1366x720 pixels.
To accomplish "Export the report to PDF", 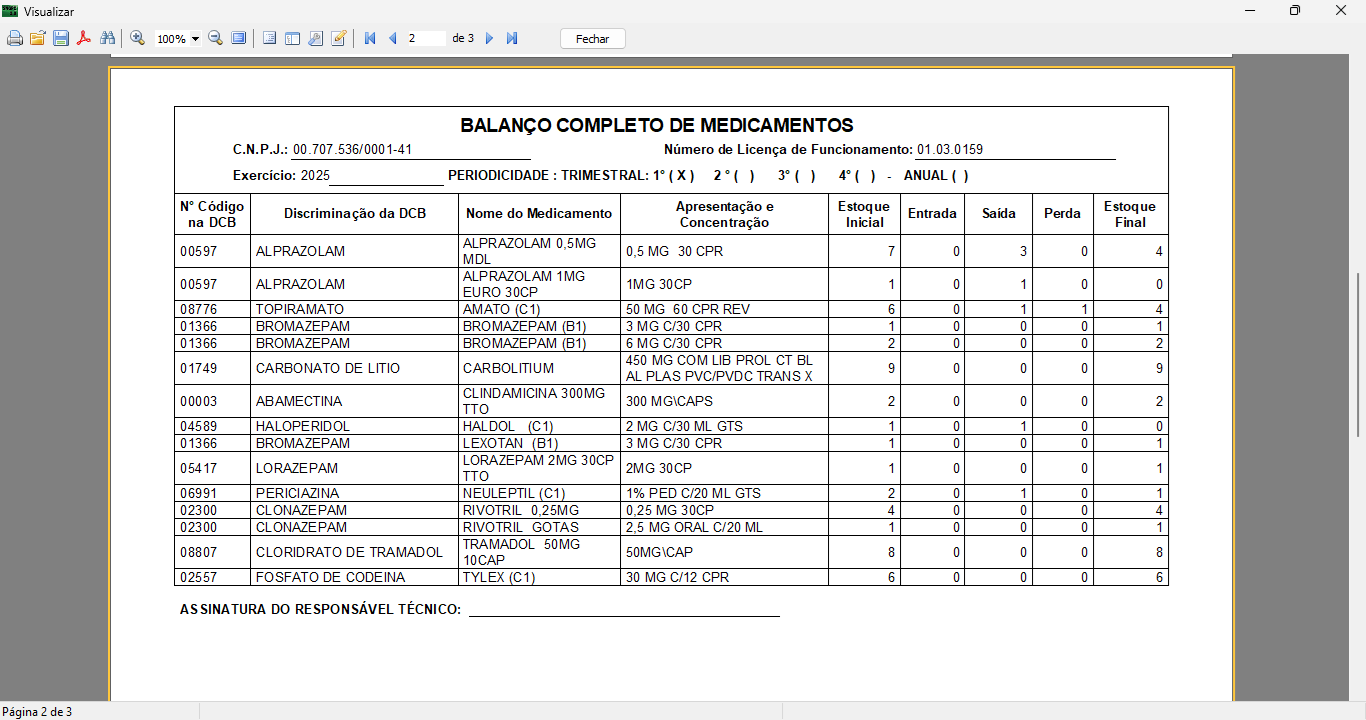I will [84, 39].
